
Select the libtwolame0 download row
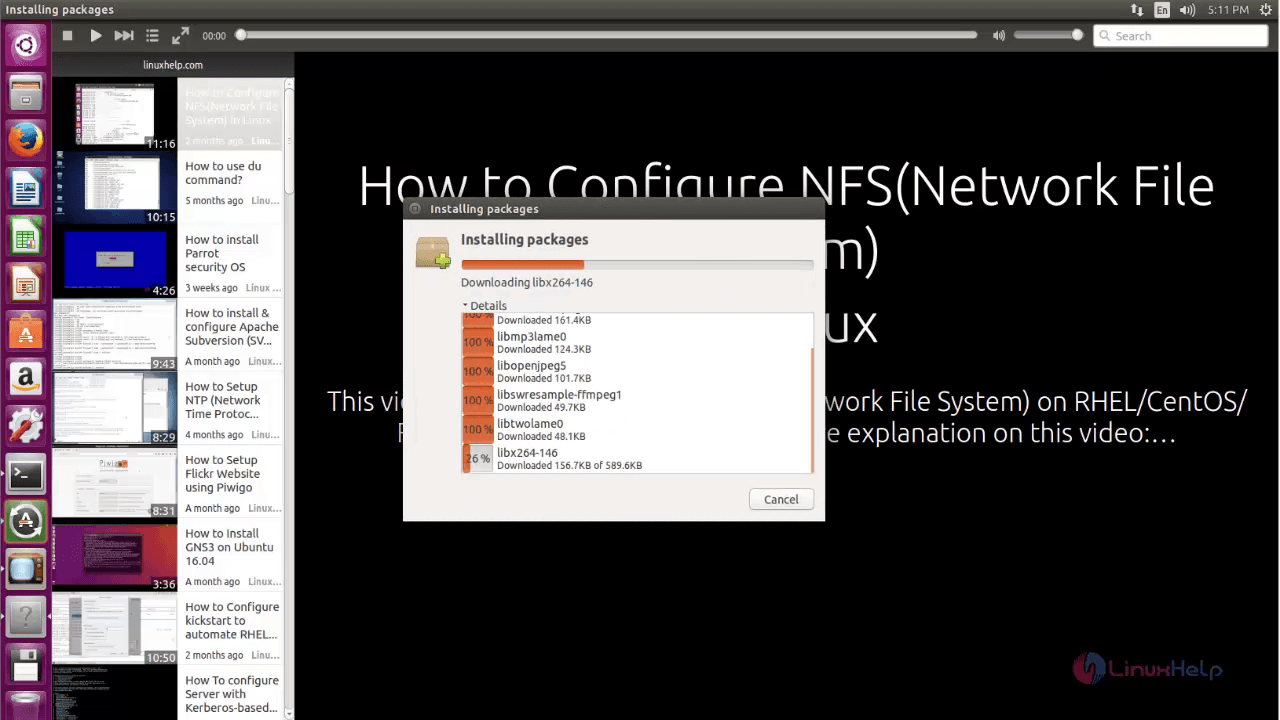point(637,430)
